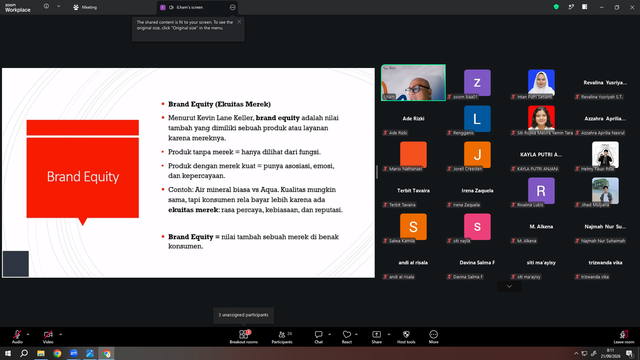Open the More options menu
The width and height of the screenshot is (640, 360).
tap(433, 336)
